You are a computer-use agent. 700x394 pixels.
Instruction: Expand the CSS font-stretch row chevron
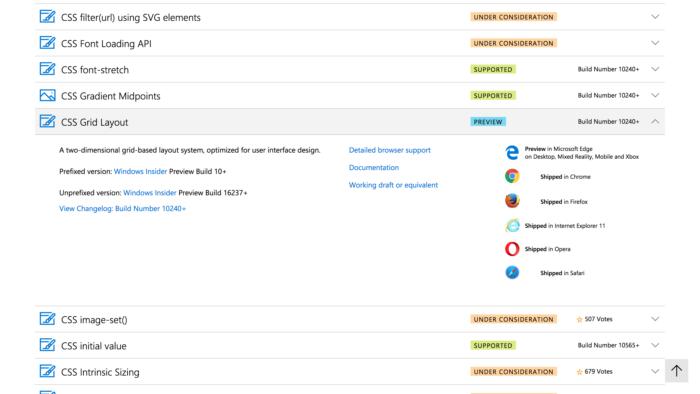655,69
